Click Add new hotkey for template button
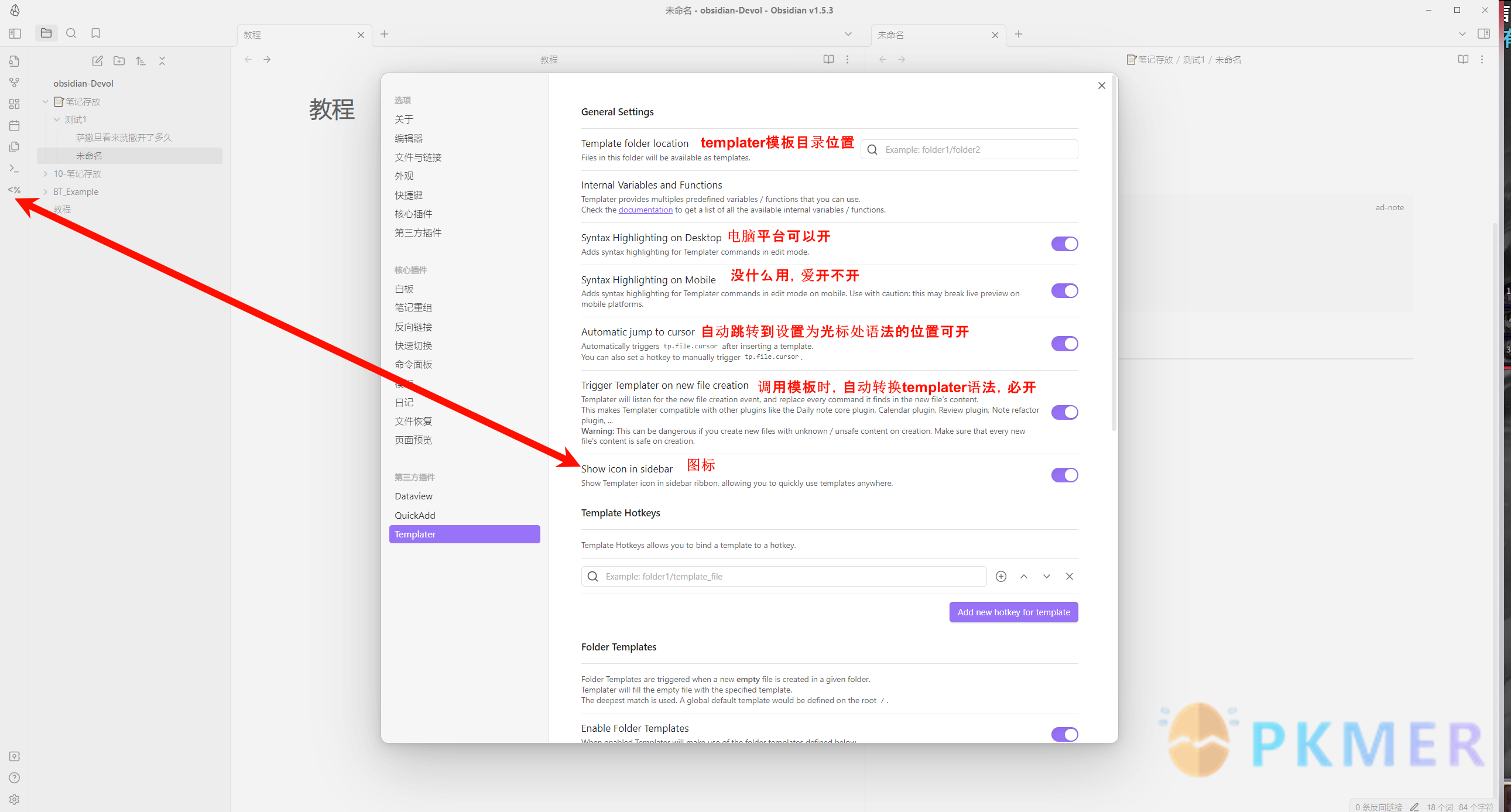The width and height of the screenshot is (1511, 812). coord(1013,612)
